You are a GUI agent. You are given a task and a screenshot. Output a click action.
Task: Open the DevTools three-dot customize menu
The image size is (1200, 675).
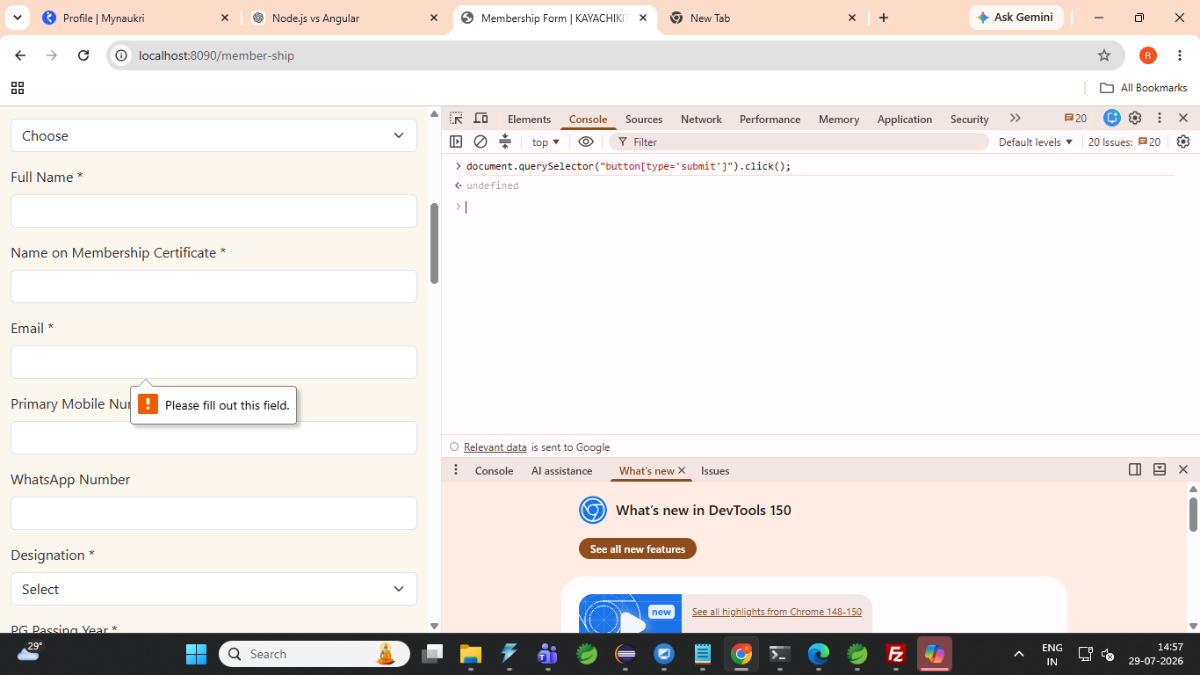[1159, 118]
